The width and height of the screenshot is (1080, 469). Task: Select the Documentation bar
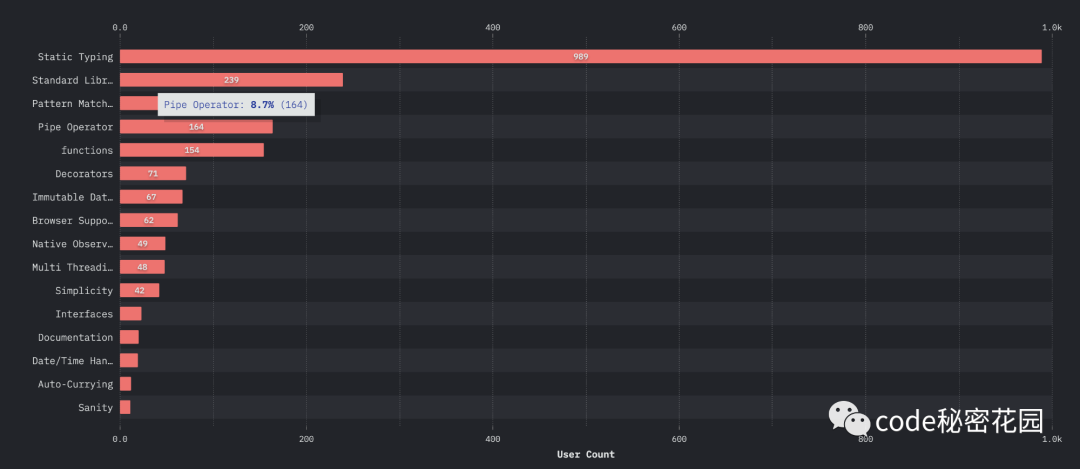[x=129, y=337]
